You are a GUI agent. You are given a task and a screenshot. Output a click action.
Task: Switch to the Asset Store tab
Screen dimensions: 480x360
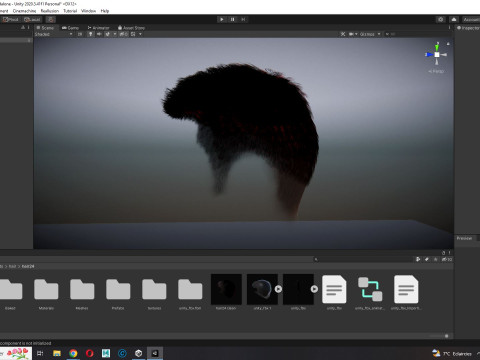131,28
